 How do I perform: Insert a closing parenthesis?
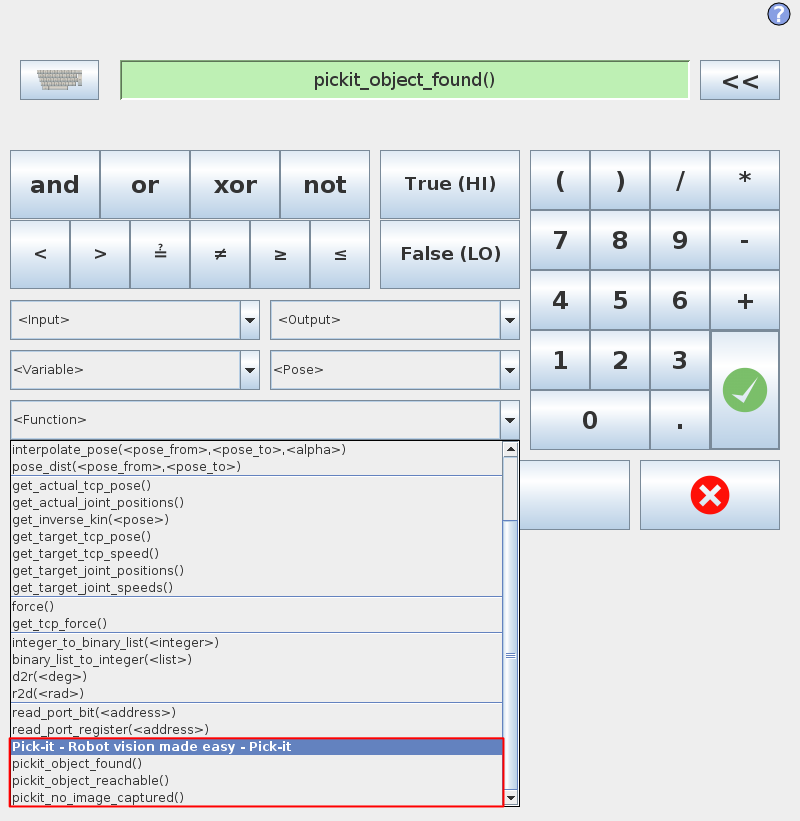click(620, 181)
